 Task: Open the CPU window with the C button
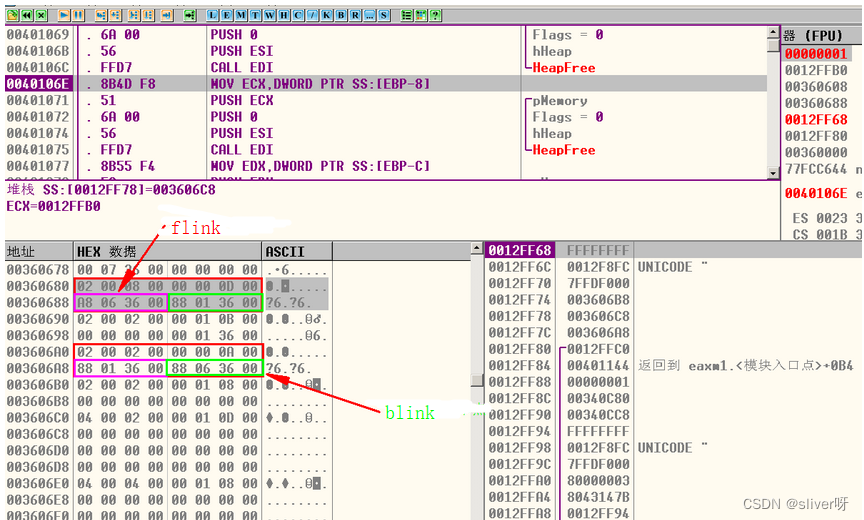click(x=298, y=15)
